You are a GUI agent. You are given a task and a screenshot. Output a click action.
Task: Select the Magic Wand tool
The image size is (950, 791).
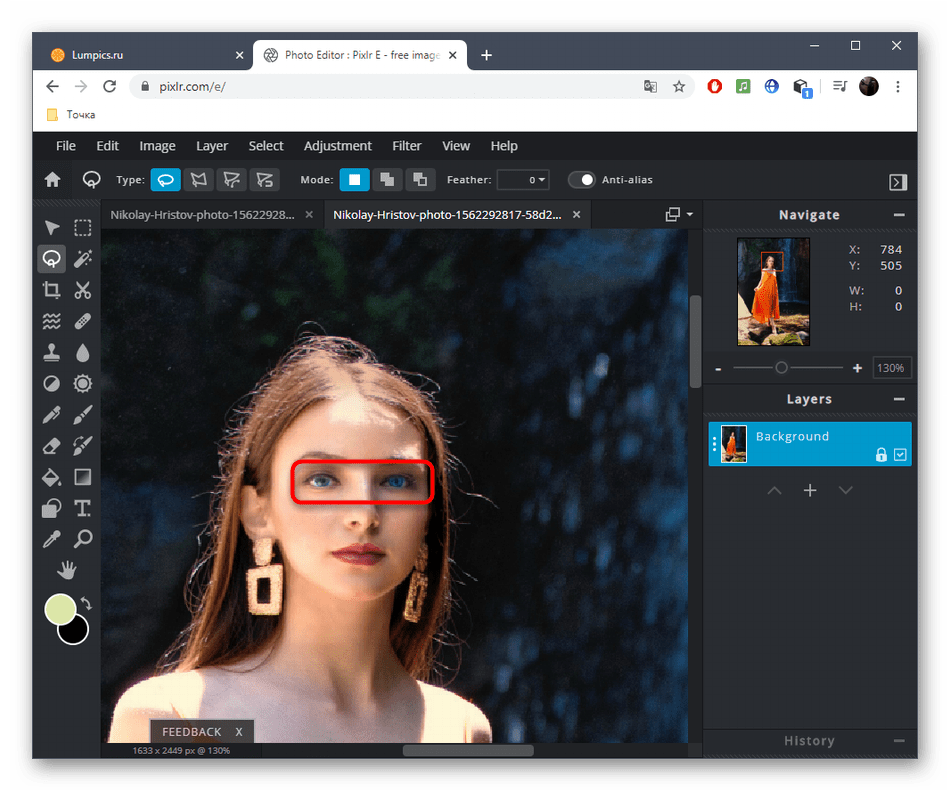coord(83,259)
